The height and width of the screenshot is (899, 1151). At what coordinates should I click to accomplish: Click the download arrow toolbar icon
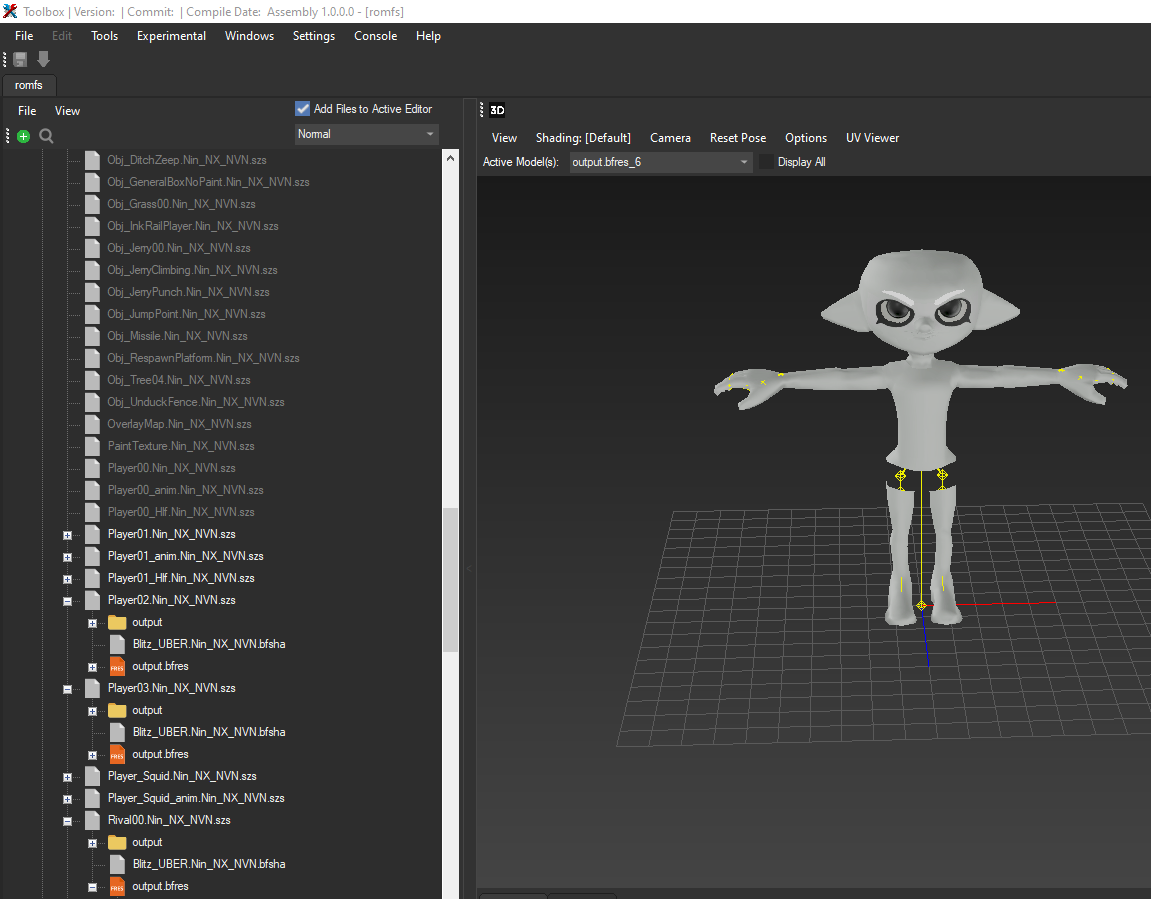pyautogui.click(x=43, y=59)
